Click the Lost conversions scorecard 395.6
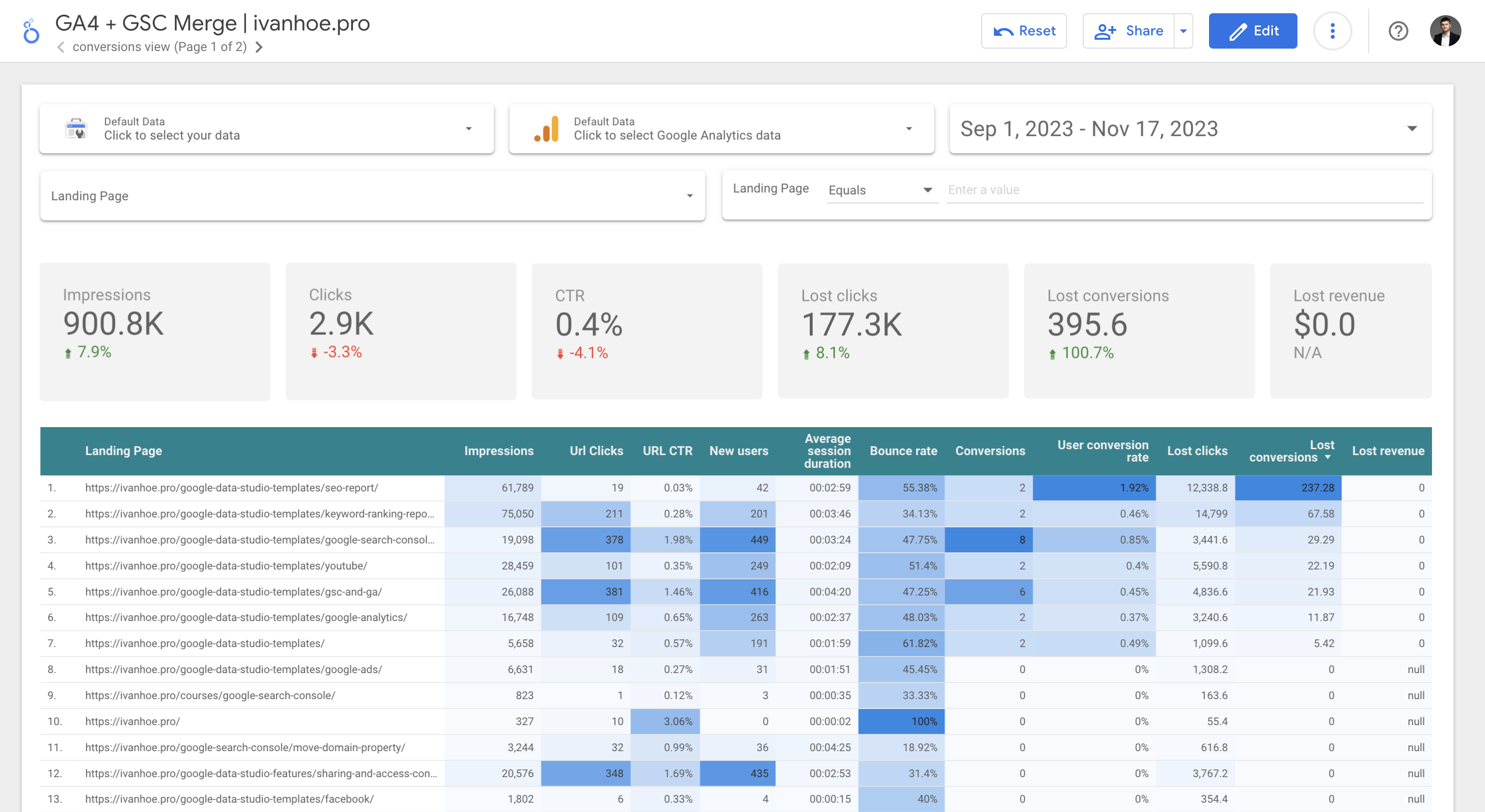This screenshot has height=812, width=1485. click(x=1139, y=331)
